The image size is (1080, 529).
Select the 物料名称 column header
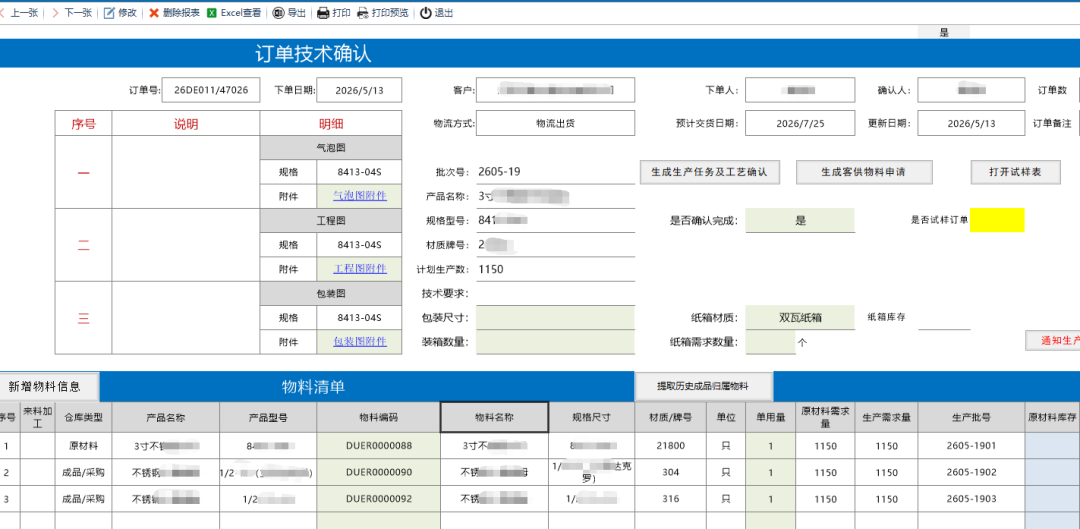(x=495, y=417)
